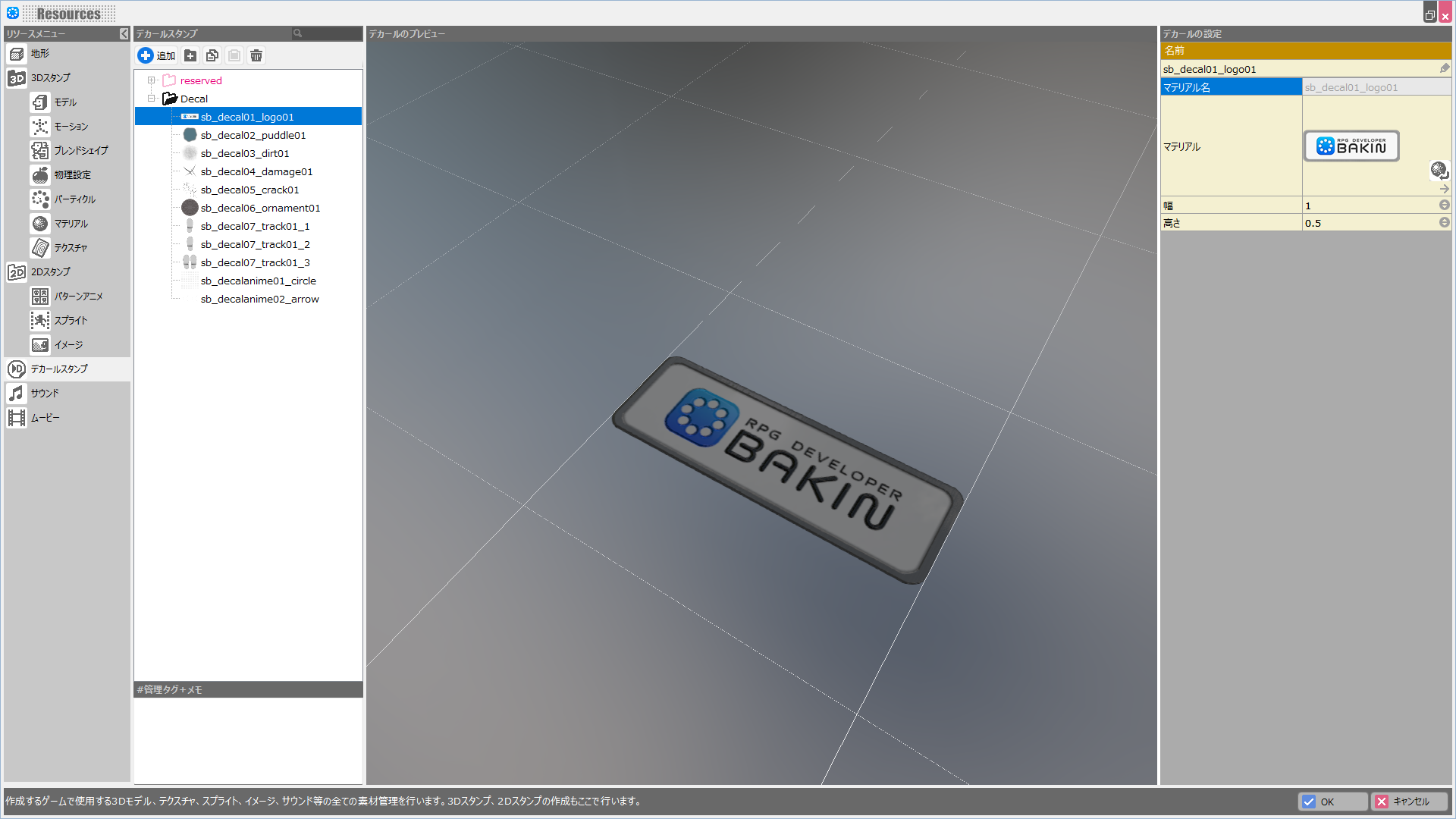This screenshot has height=819, width=1456.
Task: Click the new folder icon
Action: 190,55
